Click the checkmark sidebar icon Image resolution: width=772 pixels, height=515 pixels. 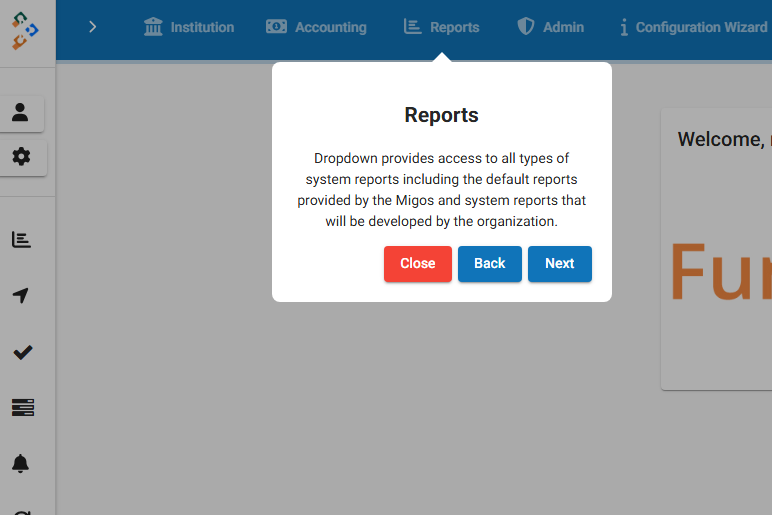22,352
